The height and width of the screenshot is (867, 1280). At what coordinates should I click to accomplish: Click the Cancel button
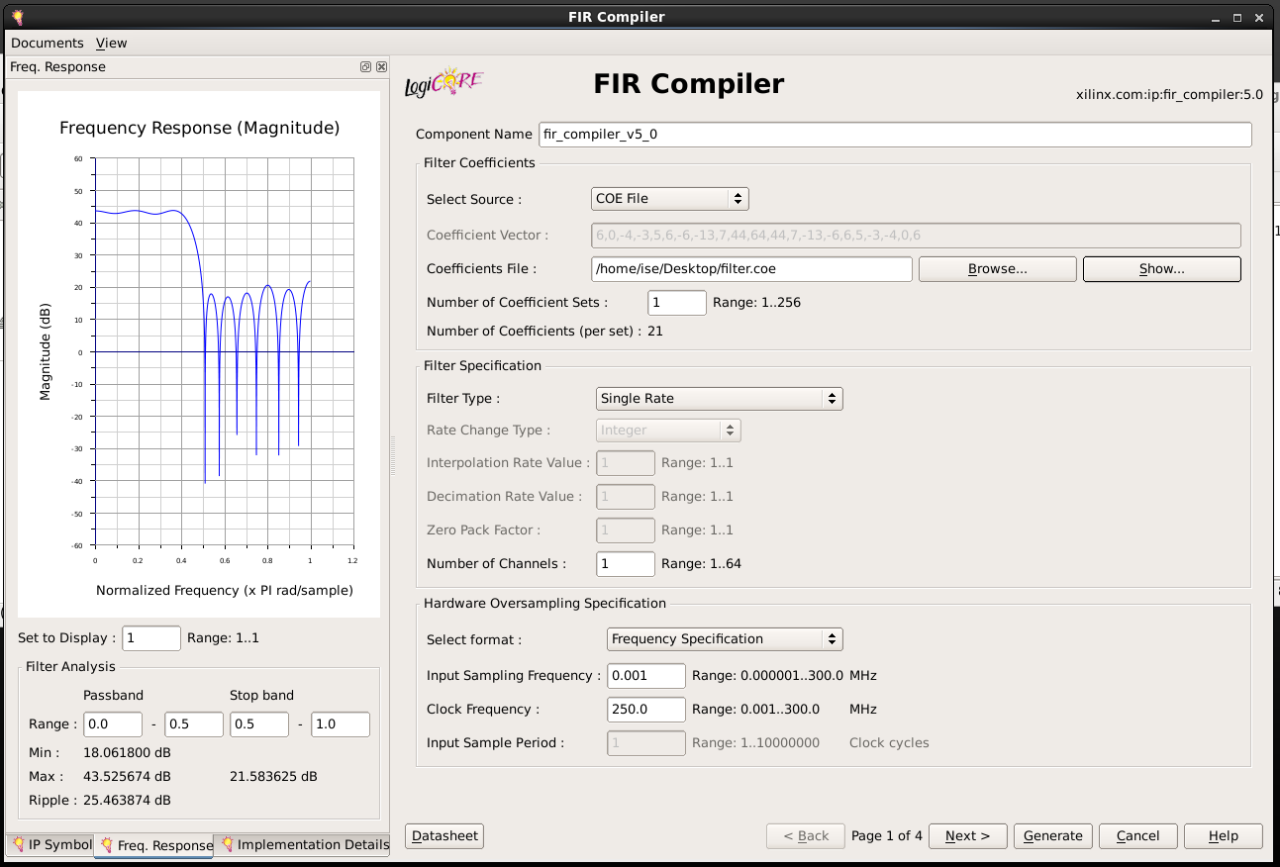pos(1138,836)
